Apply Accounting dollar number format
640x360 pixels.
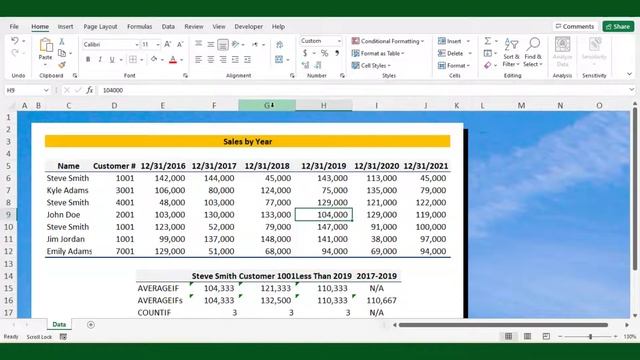(x=305, y=53)
